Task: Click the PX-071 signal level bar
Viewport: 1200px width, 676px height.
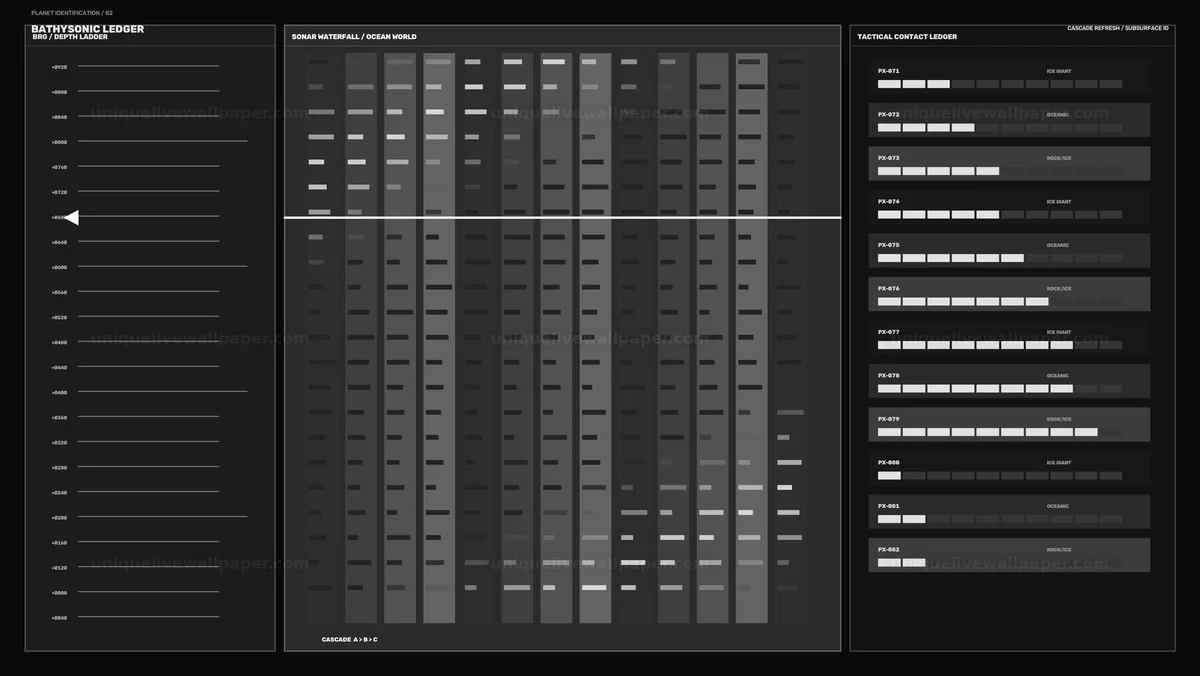Action: (1000, 84)
